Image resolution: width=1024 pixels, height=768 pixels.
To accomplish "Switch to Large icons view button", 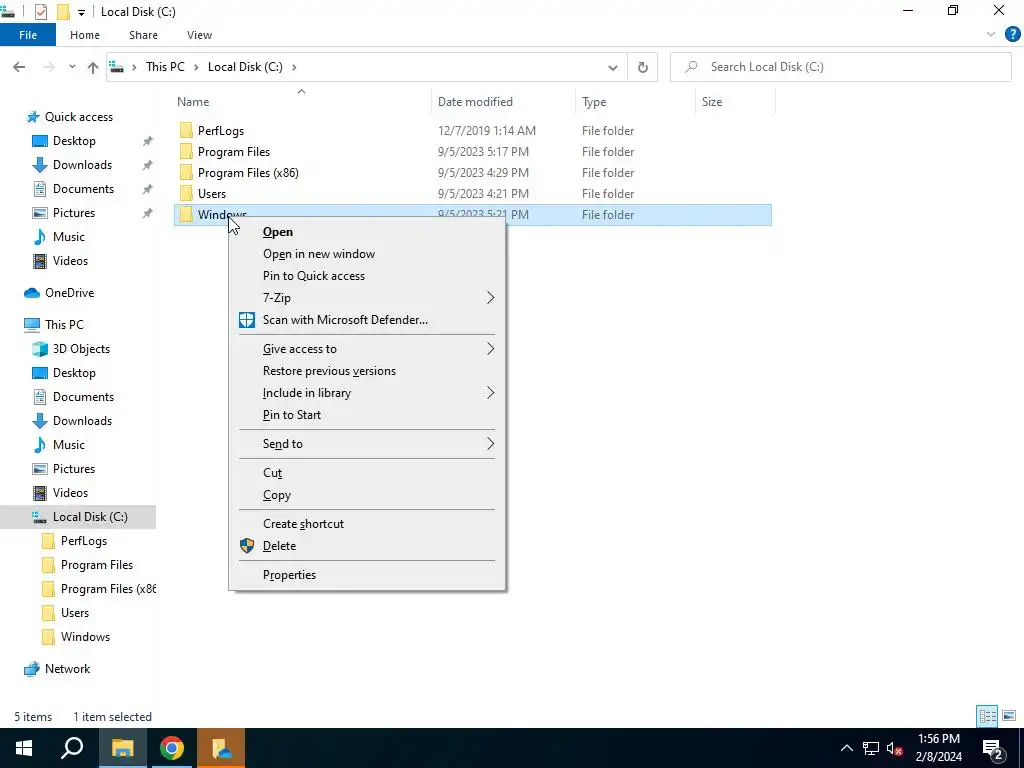I will coord(1009,716).
